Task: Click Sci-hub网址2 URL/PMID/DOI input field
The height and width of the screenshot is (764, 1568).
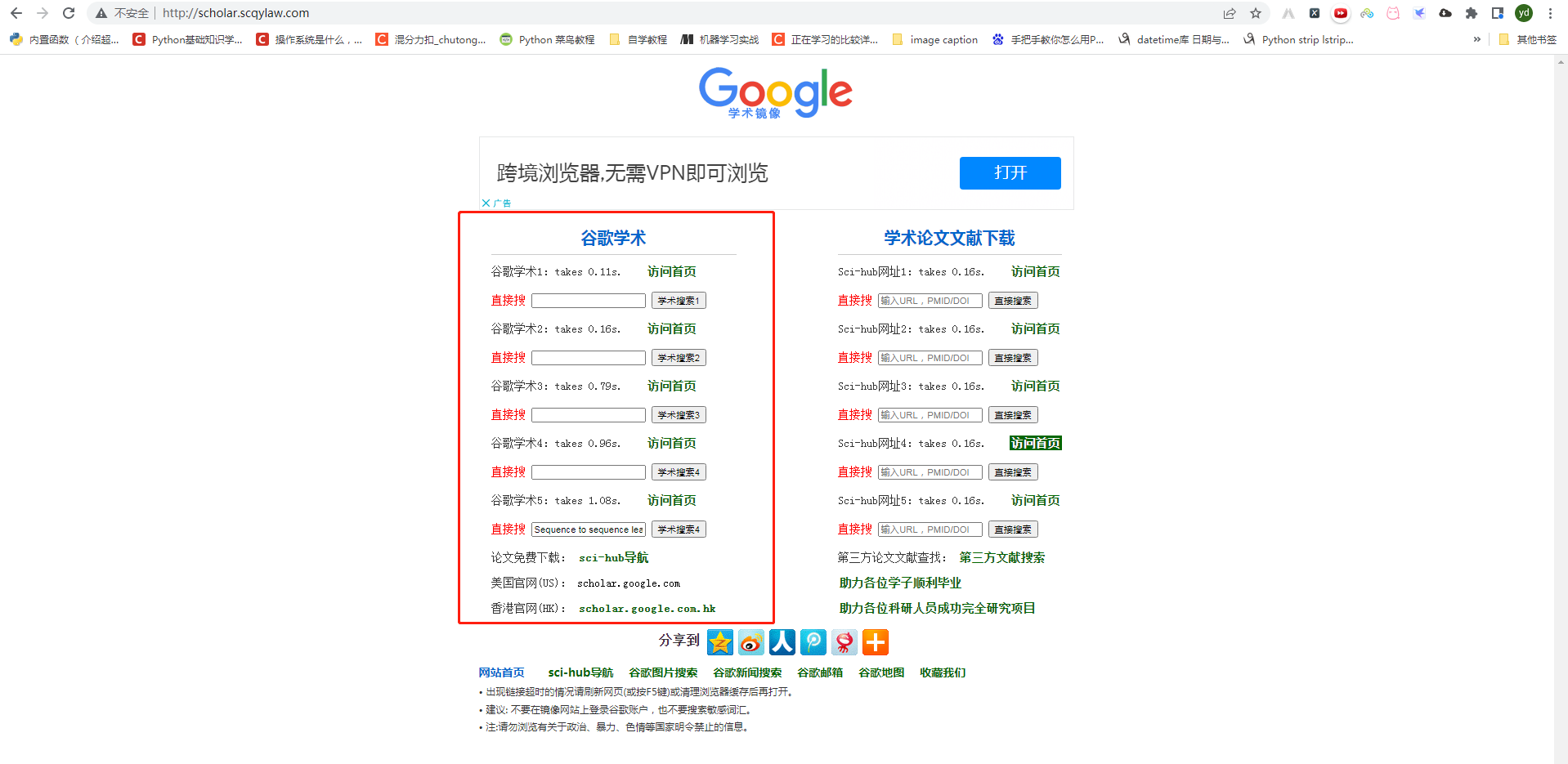Action: click(930, 358)
